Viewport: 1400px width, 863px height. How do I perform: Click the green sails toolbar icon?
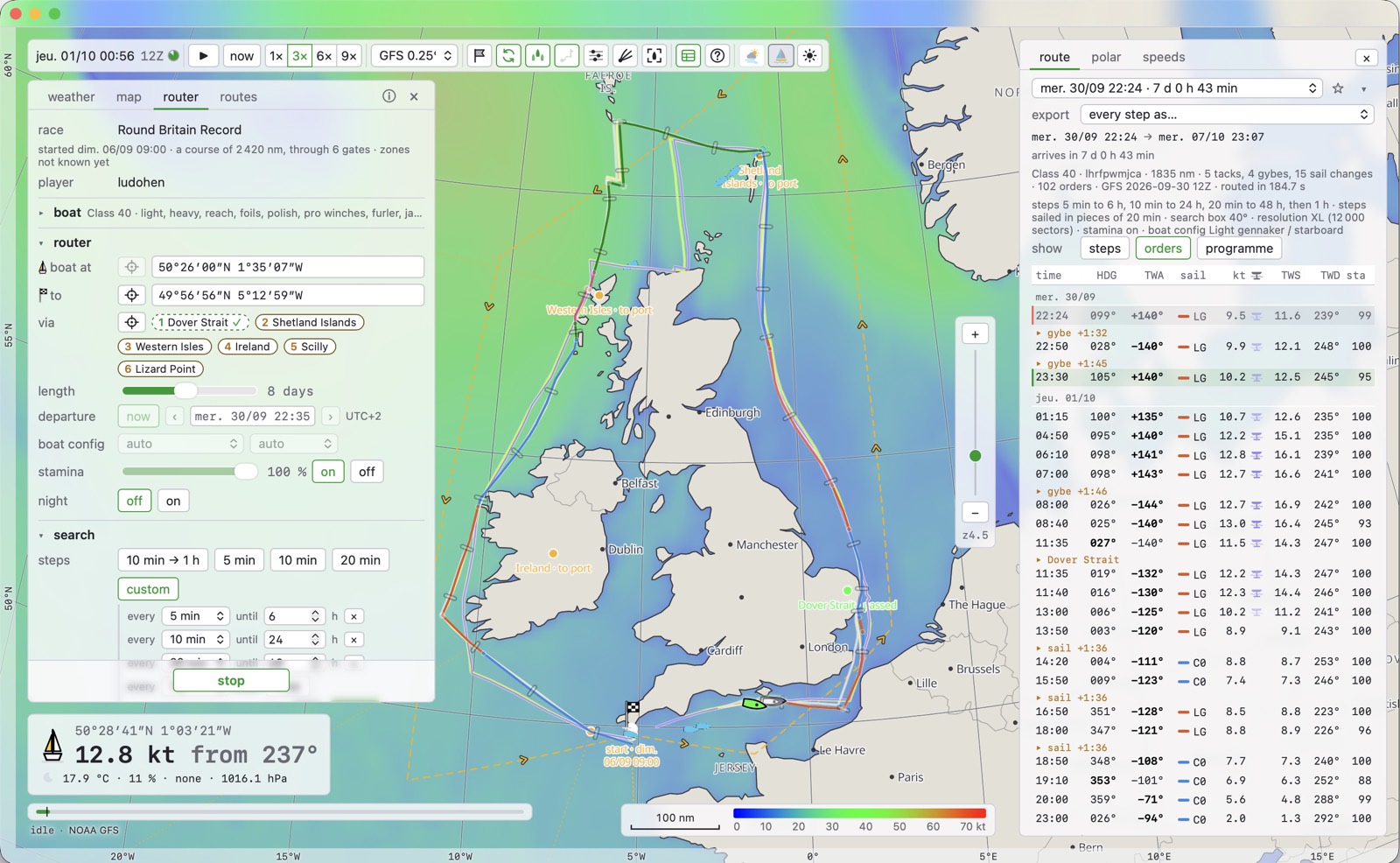coord(537,56)
